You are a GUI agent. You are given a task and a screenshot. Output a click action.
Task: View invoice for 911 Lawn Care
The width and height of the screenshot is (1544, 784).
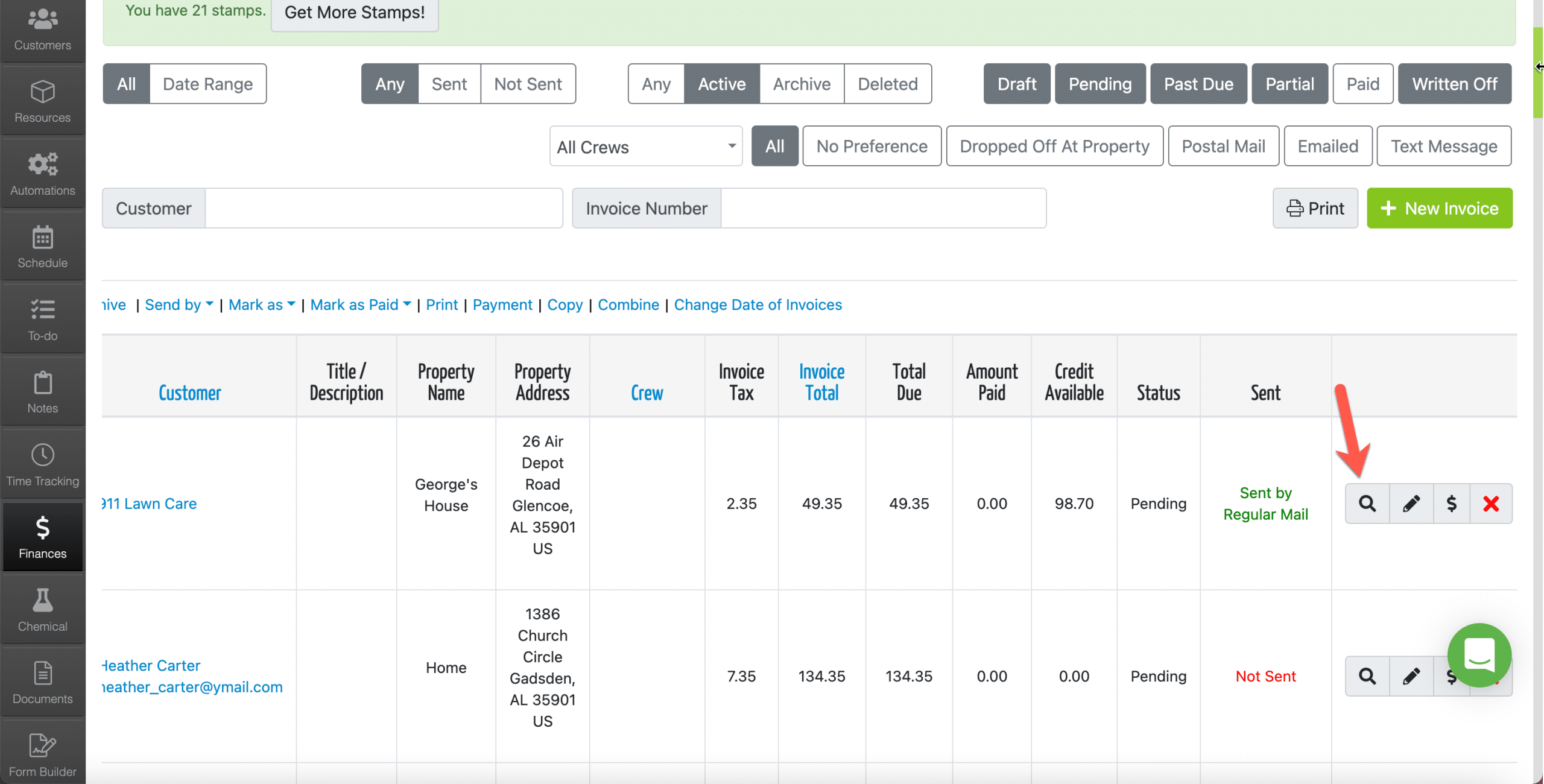pyautogui.click(x=1367, y=504)
